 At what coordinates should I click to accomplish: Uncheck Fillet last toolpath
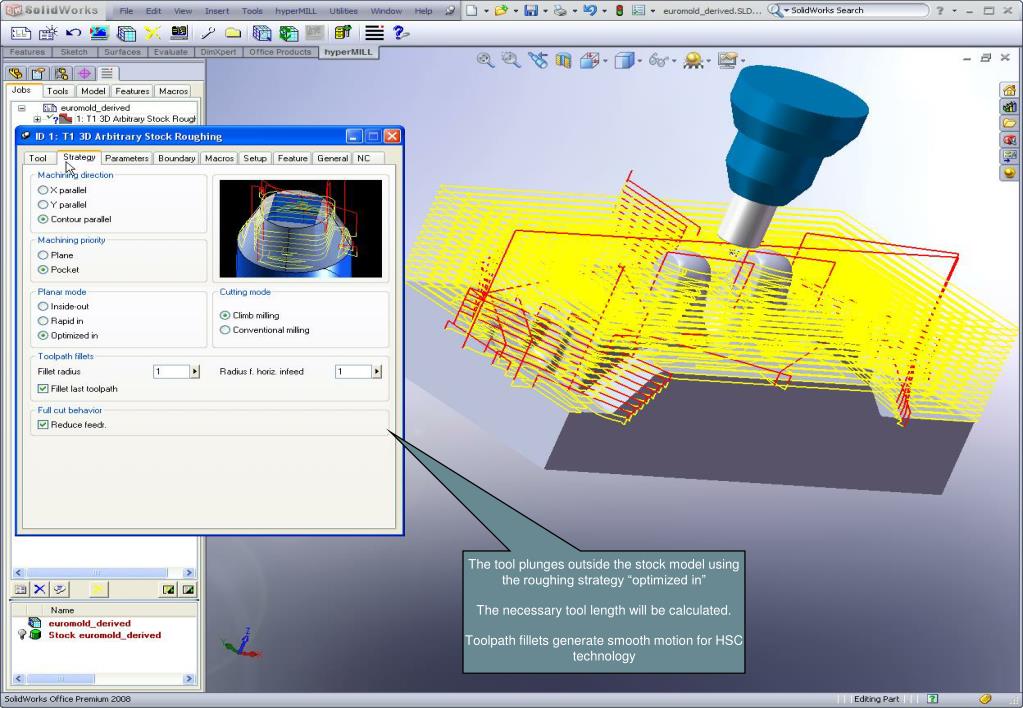click(42, 389)
